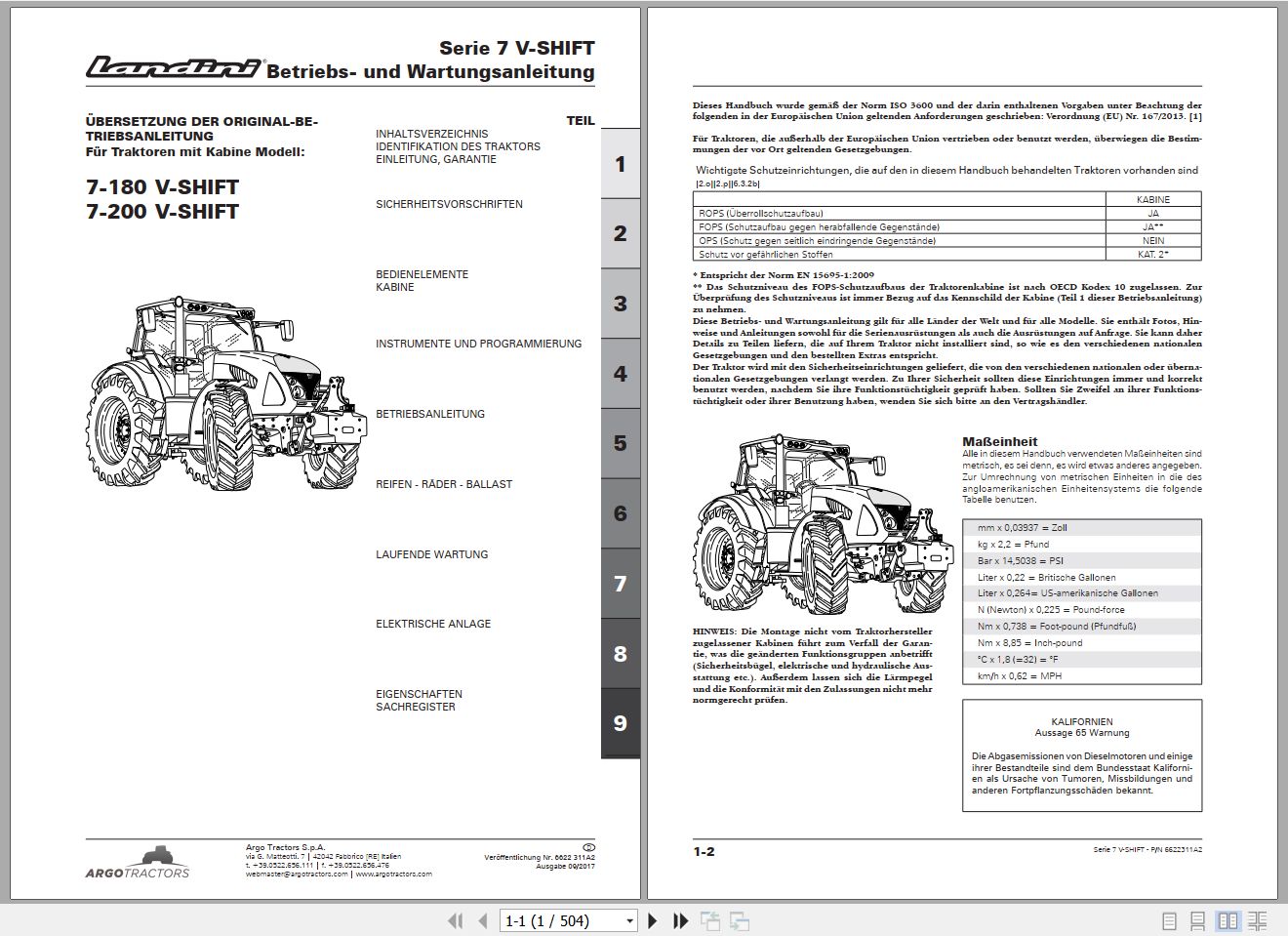
Task: Click SACHREGISTER entry
Action: (x=415, y=707)
